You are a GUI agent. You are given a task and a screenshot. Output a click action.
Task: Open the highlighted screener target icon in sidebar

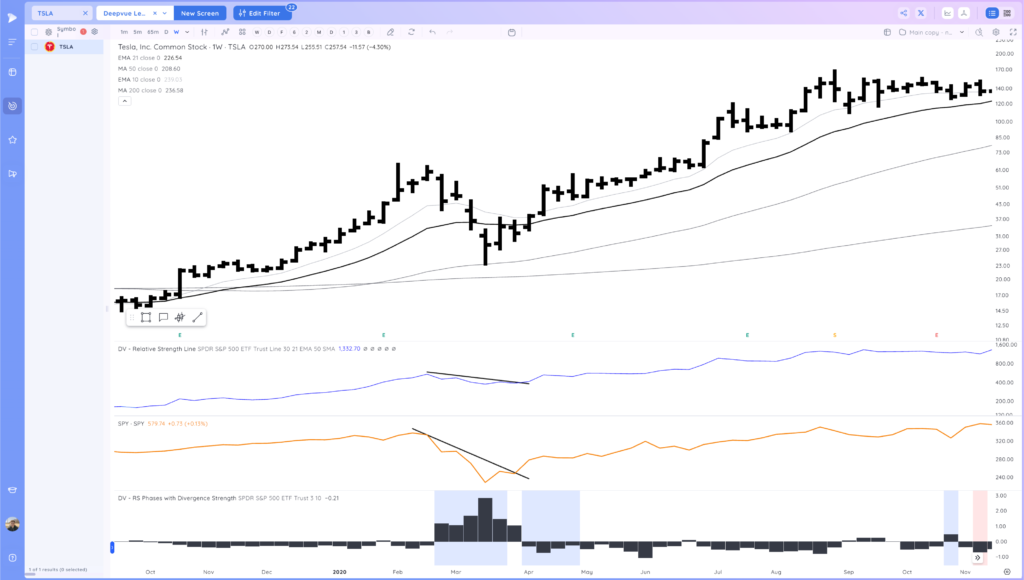(12, 106)
